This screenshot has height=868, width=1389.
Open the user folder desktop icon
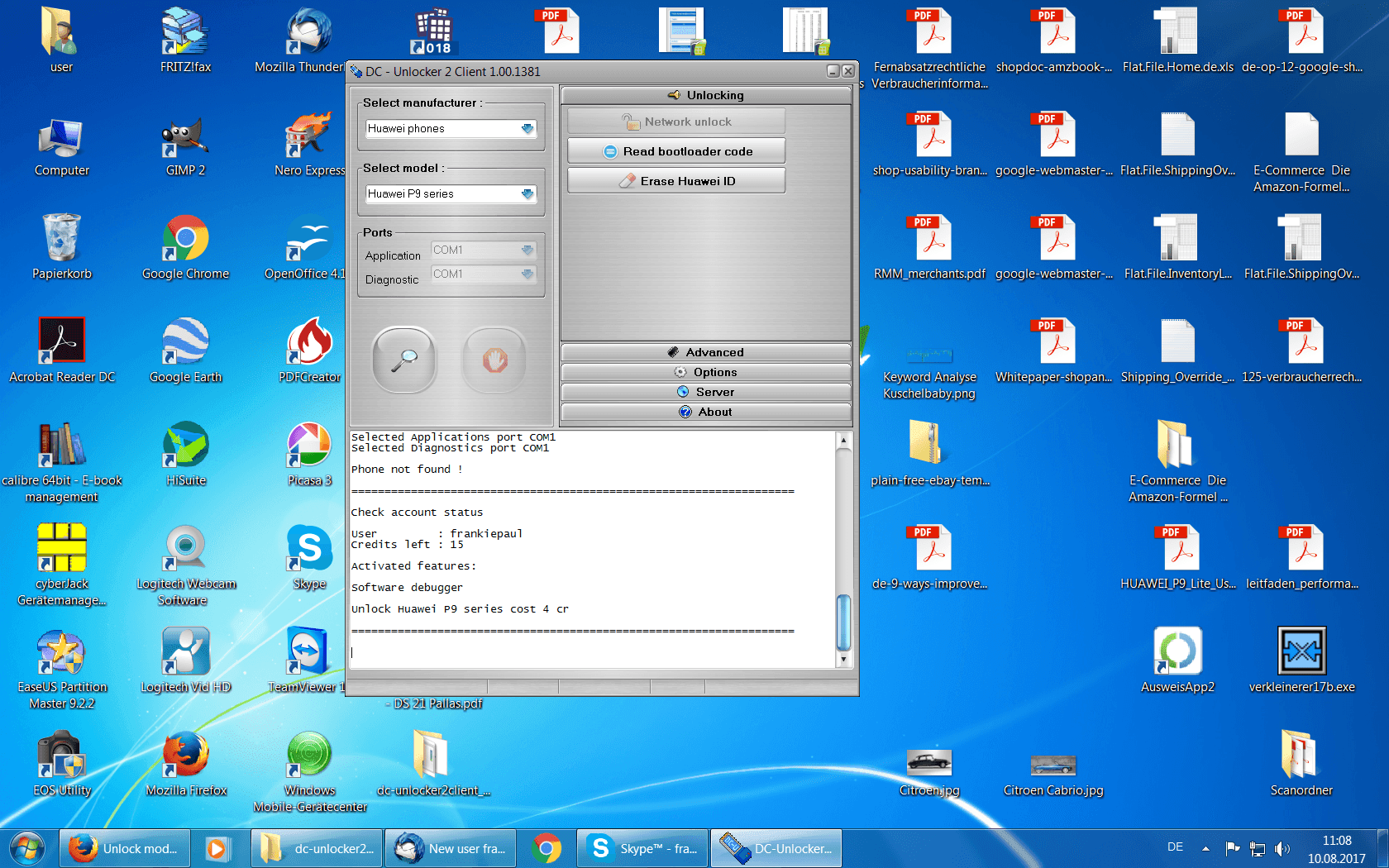(x=61, y=40)
